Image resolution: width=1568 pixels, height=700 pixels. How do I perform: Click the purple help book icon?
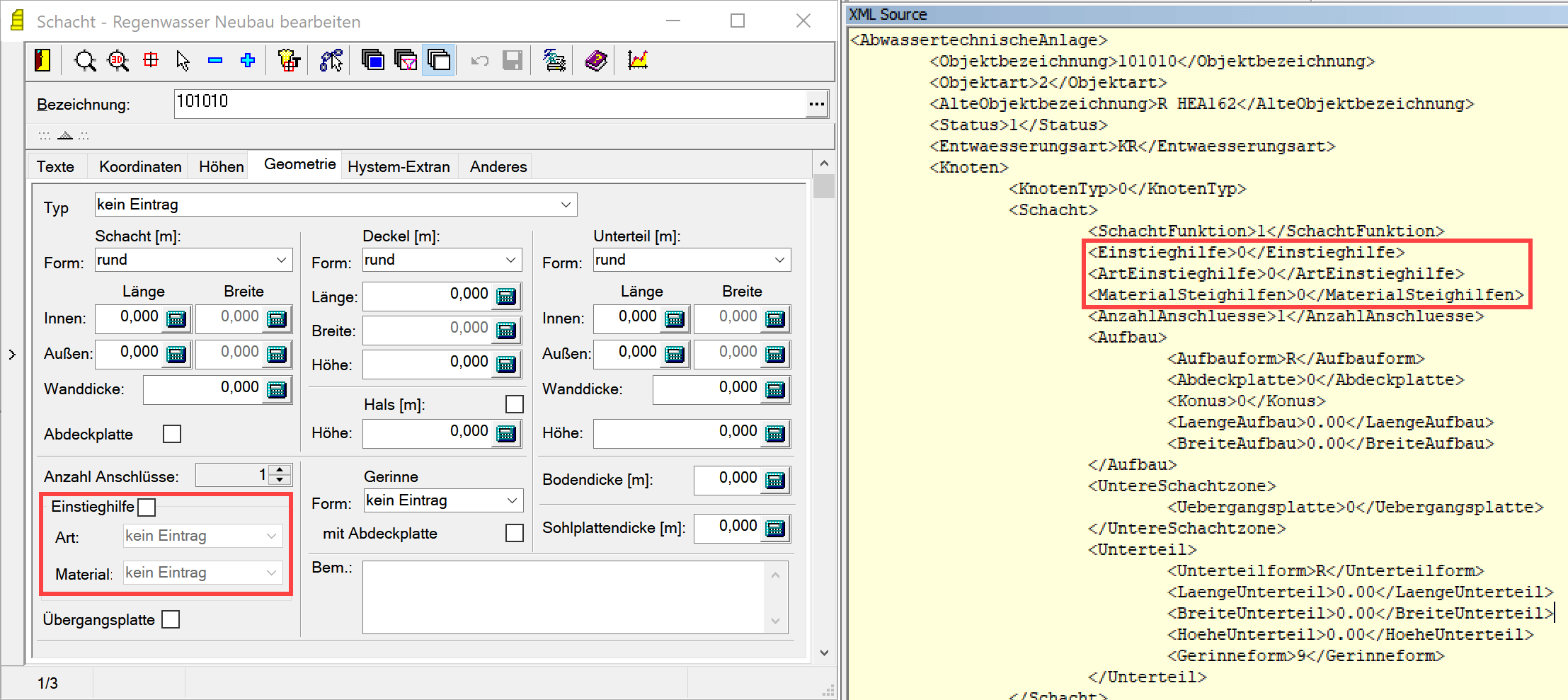(595, 61)
